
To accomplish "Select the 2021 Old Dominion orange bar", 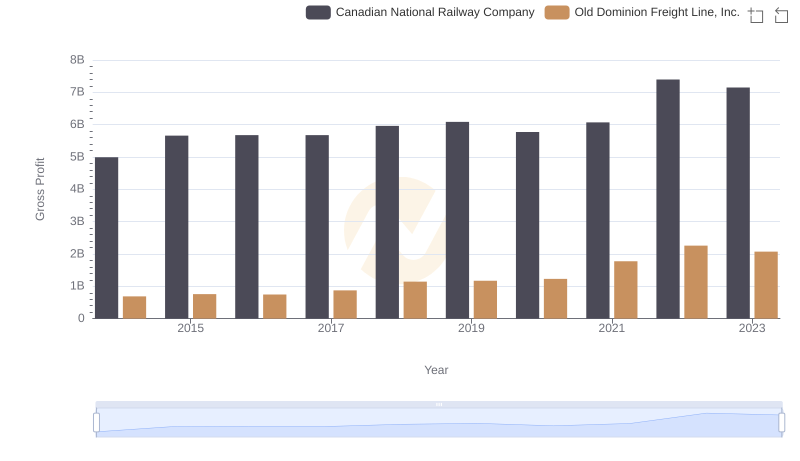I will pyautogui.click(x=626, y=290).
